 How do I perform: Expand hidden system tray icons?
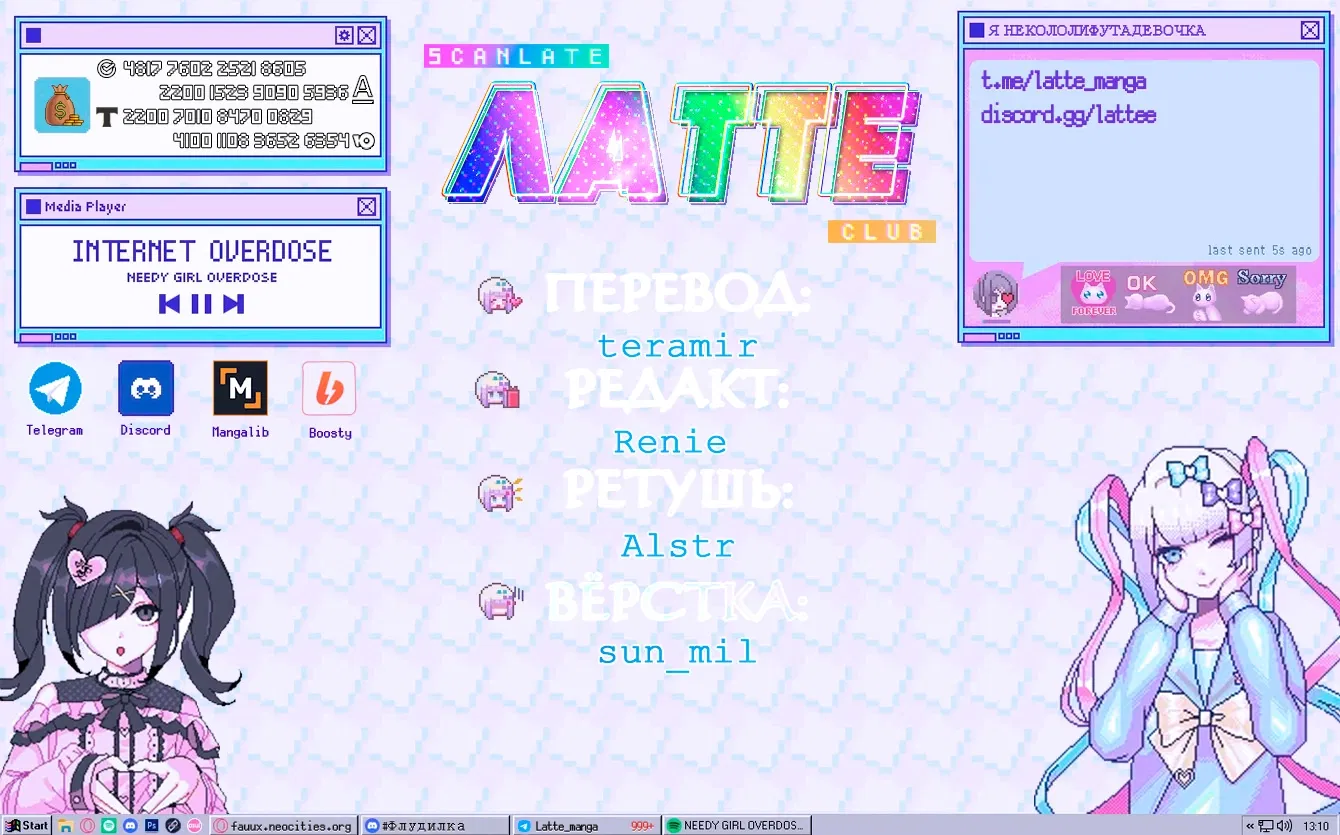point(1249,826)
